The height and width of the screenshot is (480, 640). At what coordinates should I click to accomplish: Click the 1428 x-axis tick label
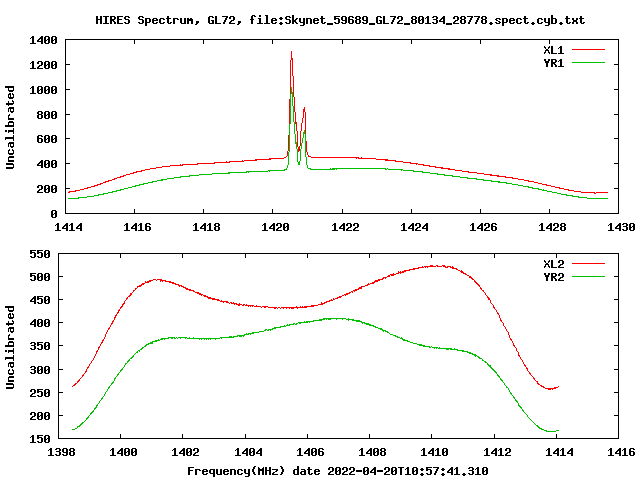click(552, 227)
